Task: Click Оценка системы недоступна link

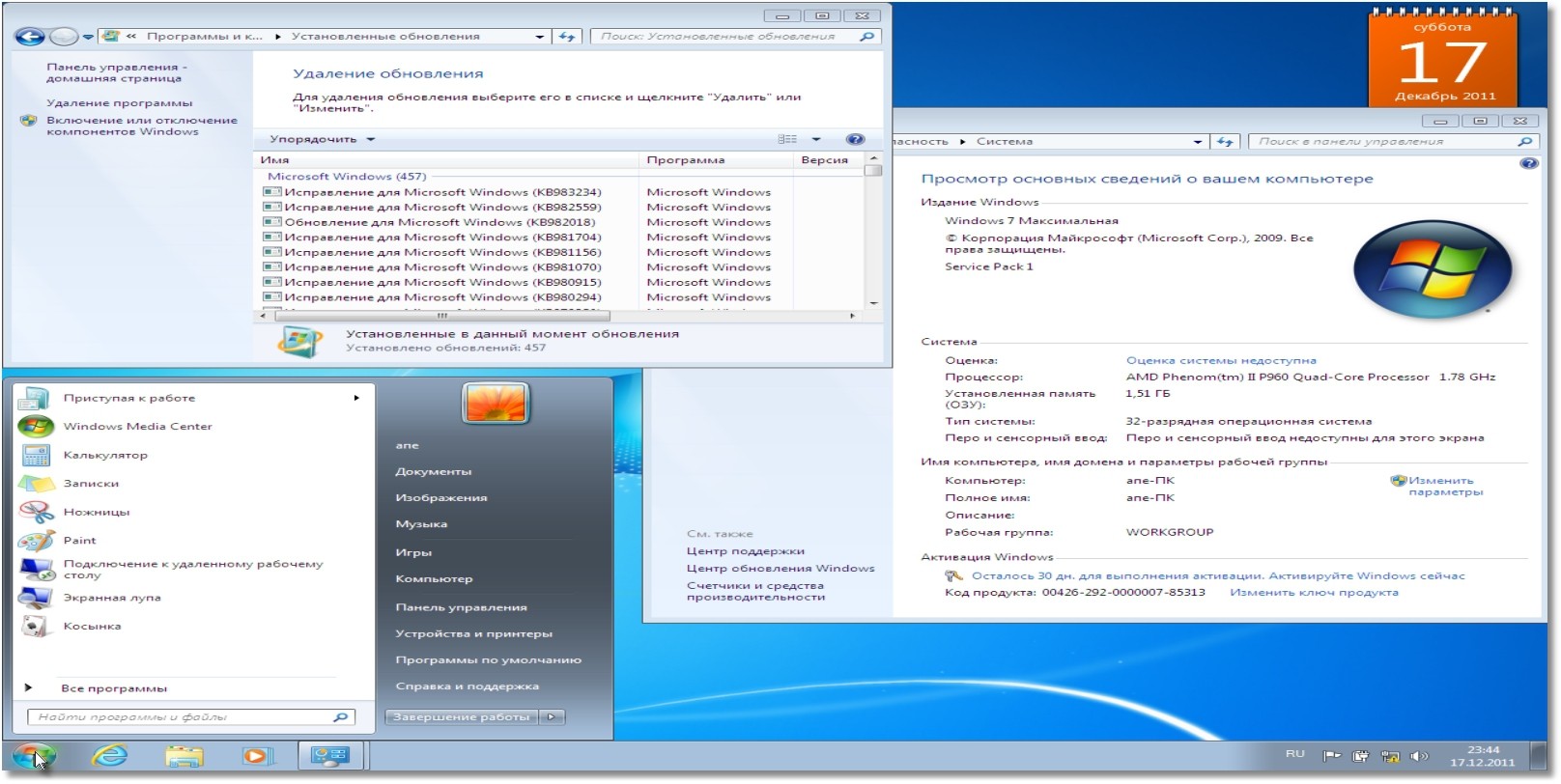Action: coord(1221,360)
